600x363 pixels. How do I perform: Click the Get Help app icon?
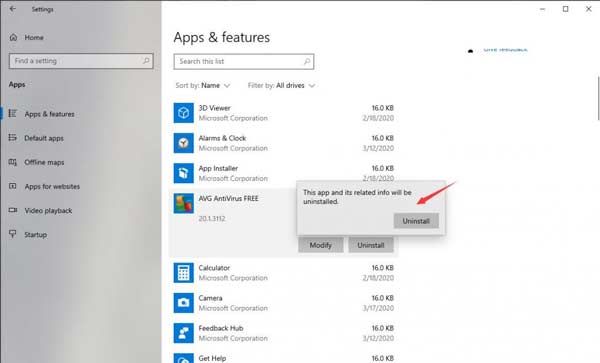click(184, 358)
